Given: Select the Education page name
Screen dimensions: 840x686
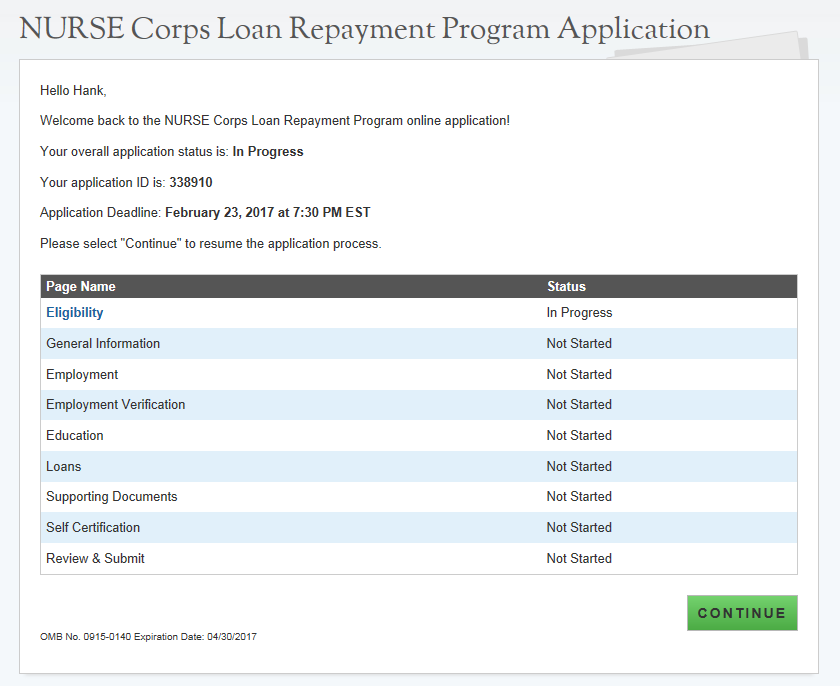Looking at the screenshot, I should point(74,435).
